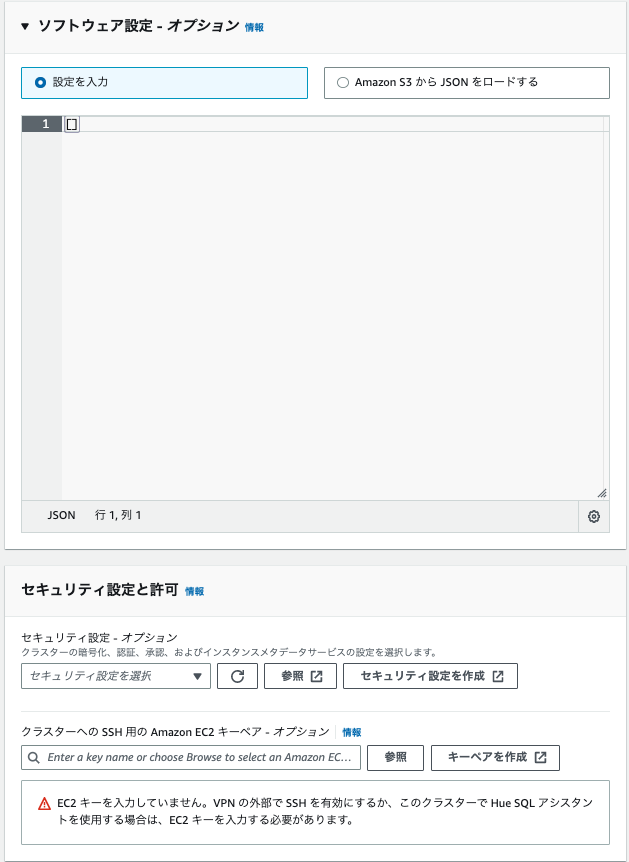Select Amazon S3 から JSON をロードする option
The width and height of the screenshot is (629, 862).
[467, 82]
